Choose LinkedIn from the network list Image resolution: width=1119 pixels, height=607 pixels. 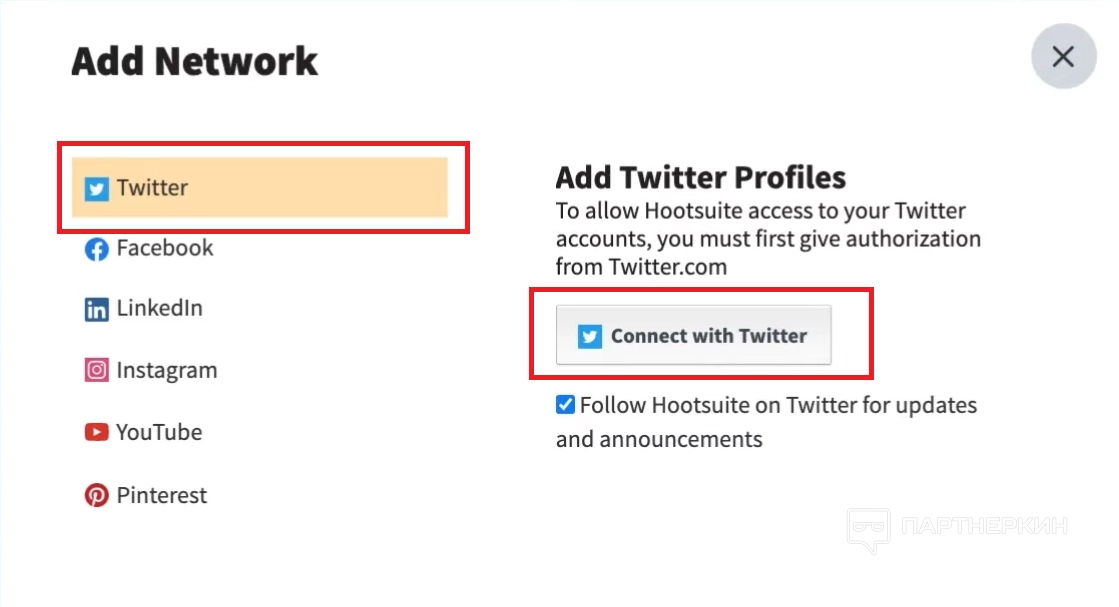[159, 308]
